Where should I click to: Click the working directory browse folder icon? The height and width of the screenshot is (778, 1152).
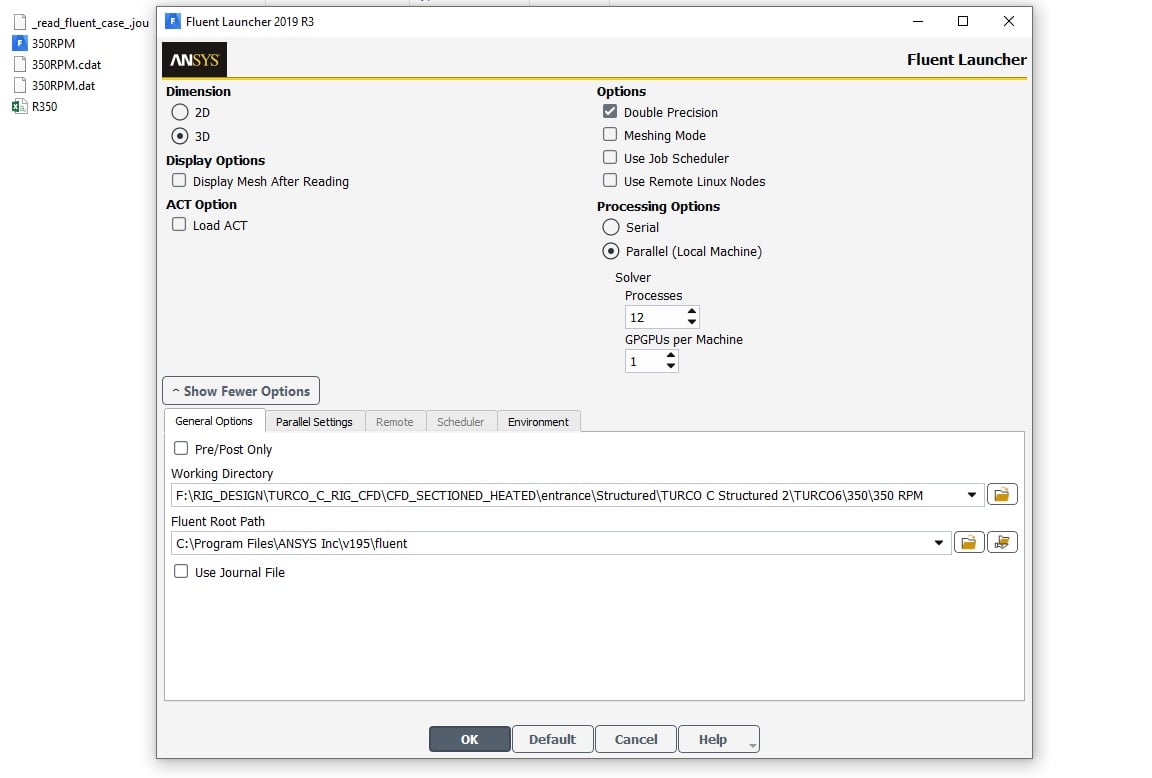(1002, 494)
